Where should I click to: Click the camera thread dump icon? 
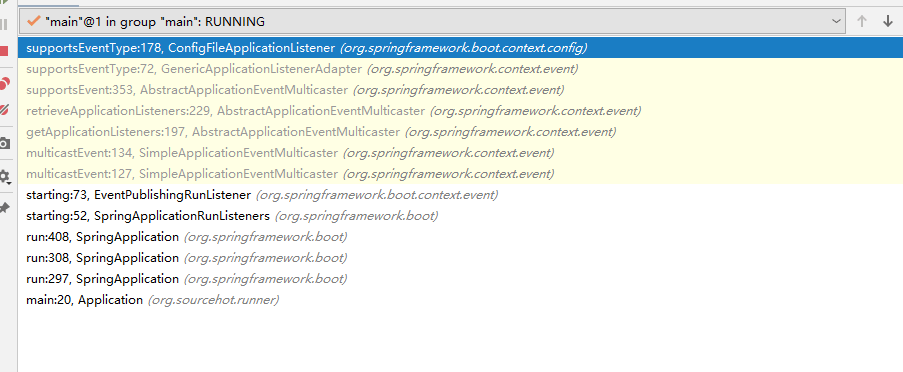point(5,143)
